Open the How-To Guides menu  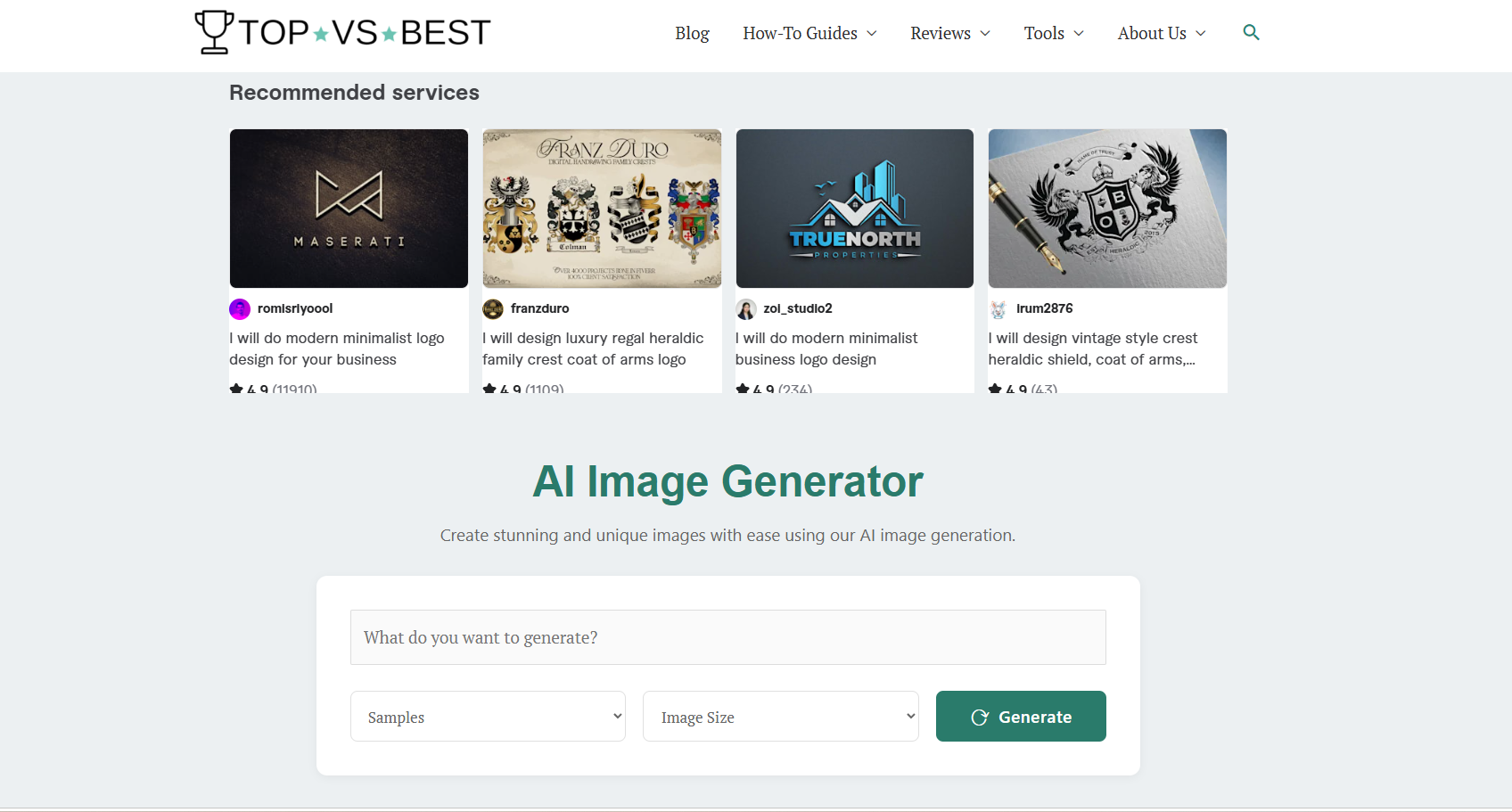[x=800, y=33]
